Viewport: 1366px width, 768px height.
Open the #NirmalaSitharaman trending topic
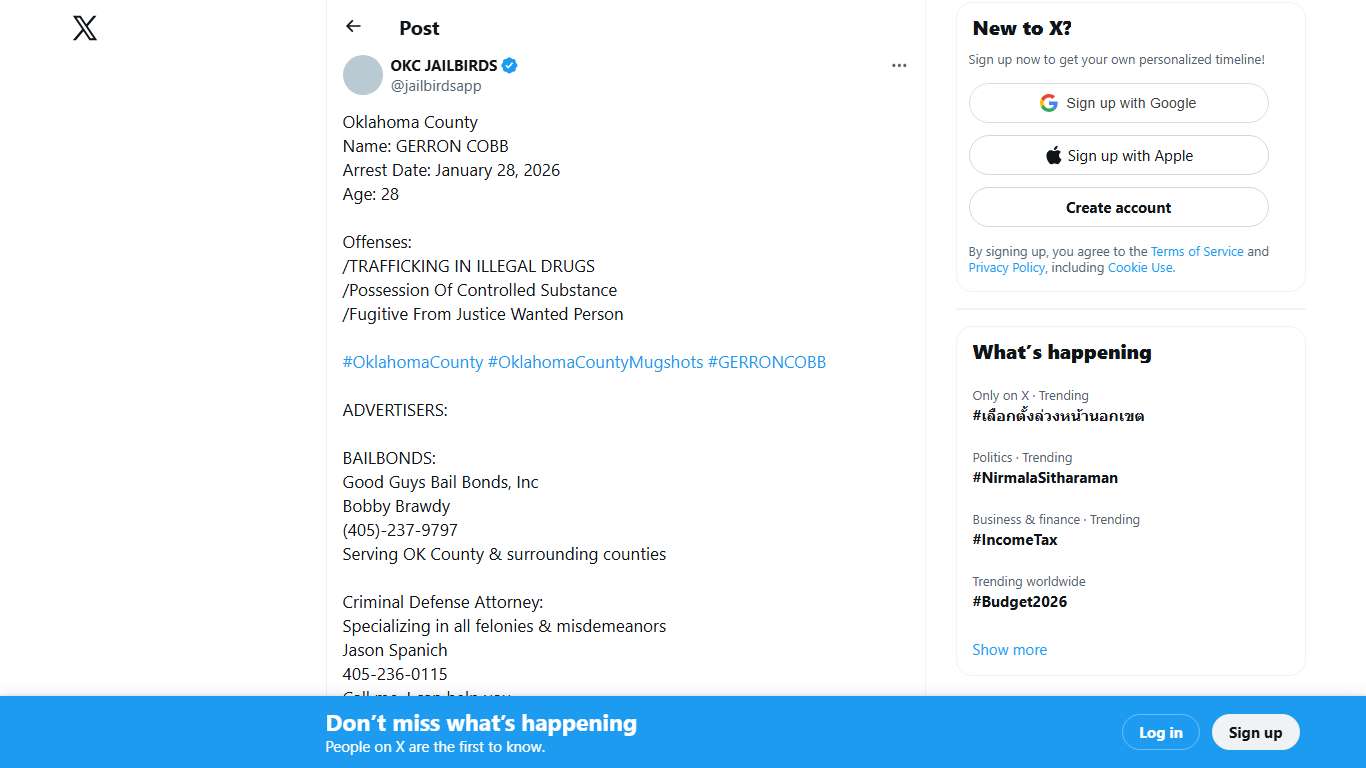point(1045,478)
